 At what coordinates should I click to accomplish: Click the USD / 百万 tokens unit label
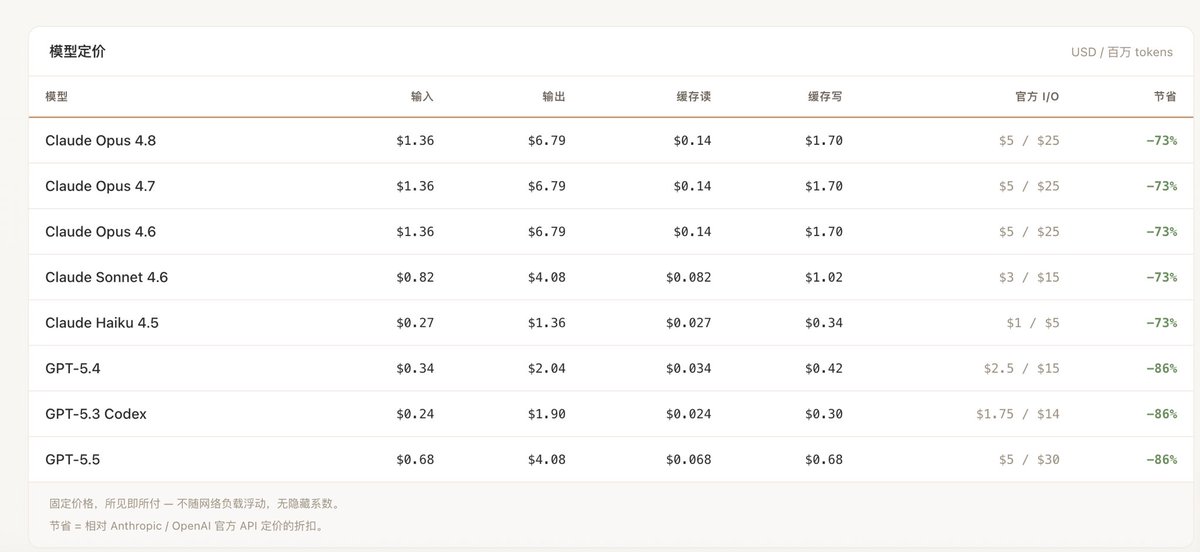click(x=1122, y=52)
